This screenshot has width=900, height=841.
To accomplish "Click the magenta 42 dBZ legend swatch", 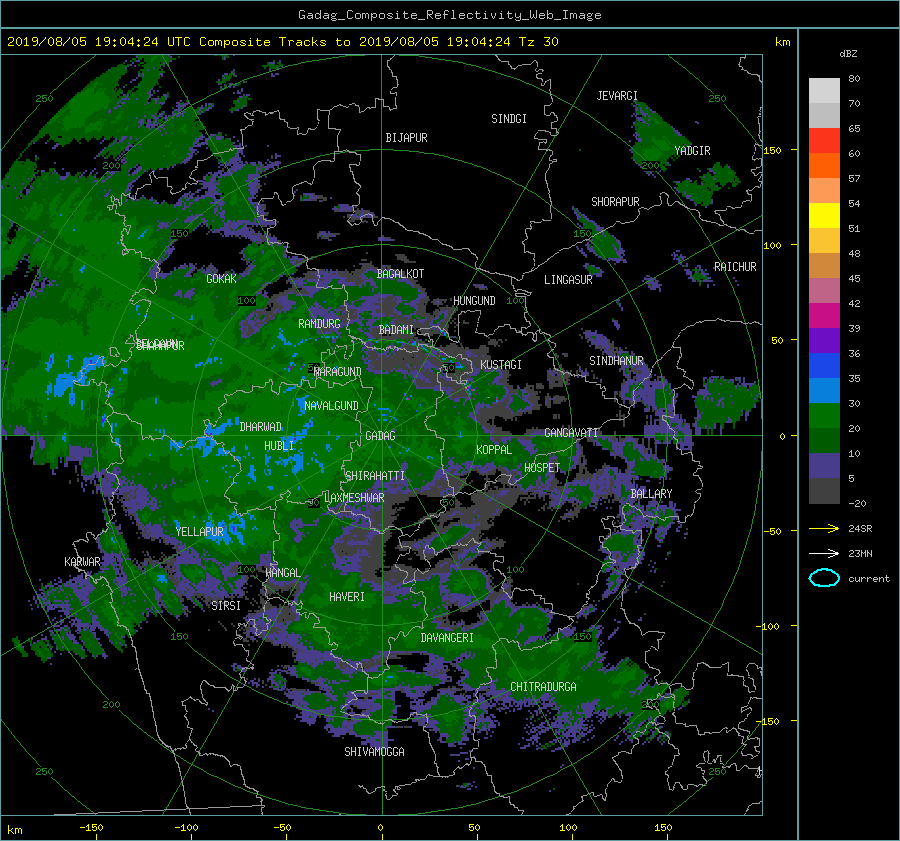I will pyautogui.click(x=824, y=315).
